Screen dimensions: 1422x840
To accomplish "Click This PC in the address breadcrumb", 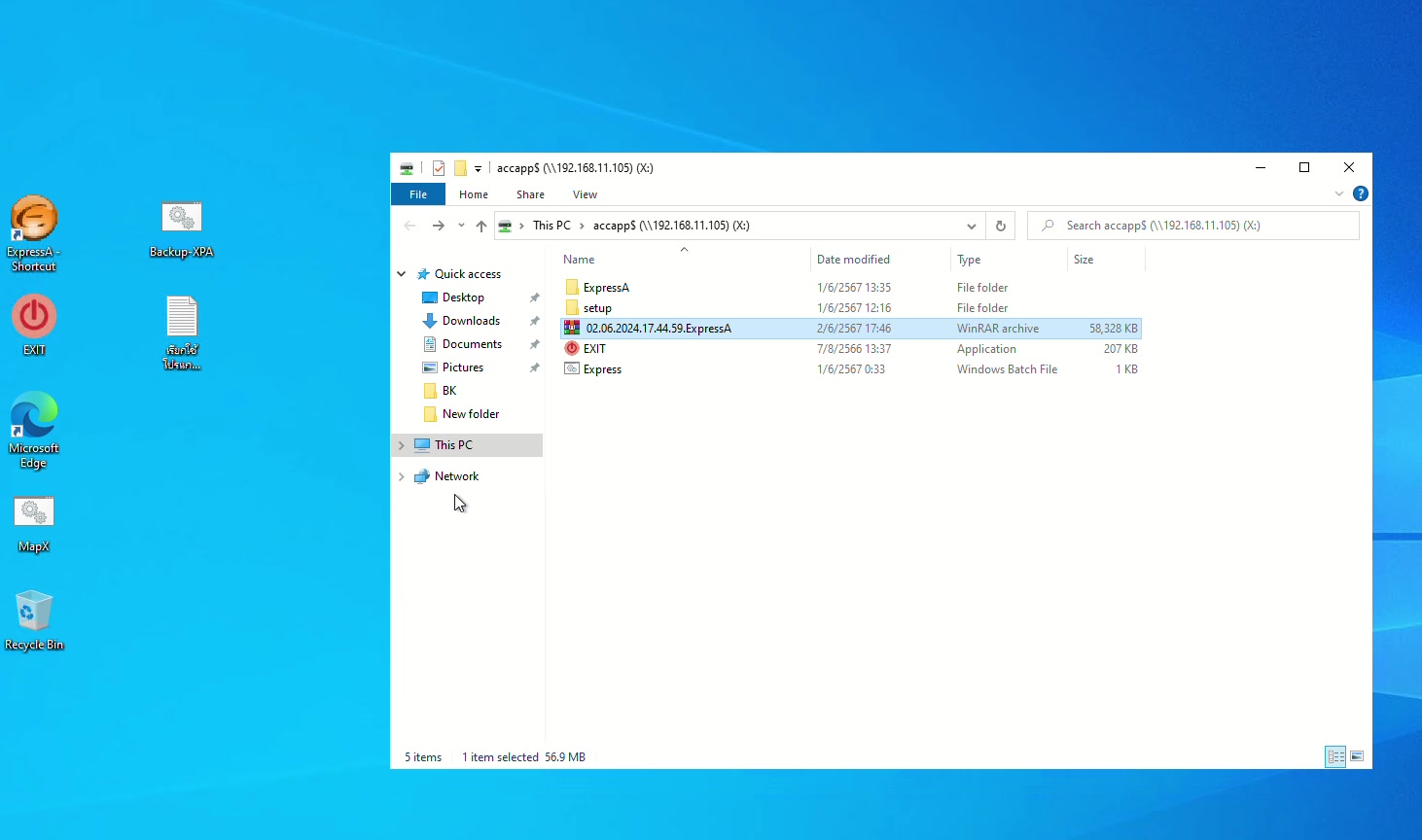I will 551,226.
